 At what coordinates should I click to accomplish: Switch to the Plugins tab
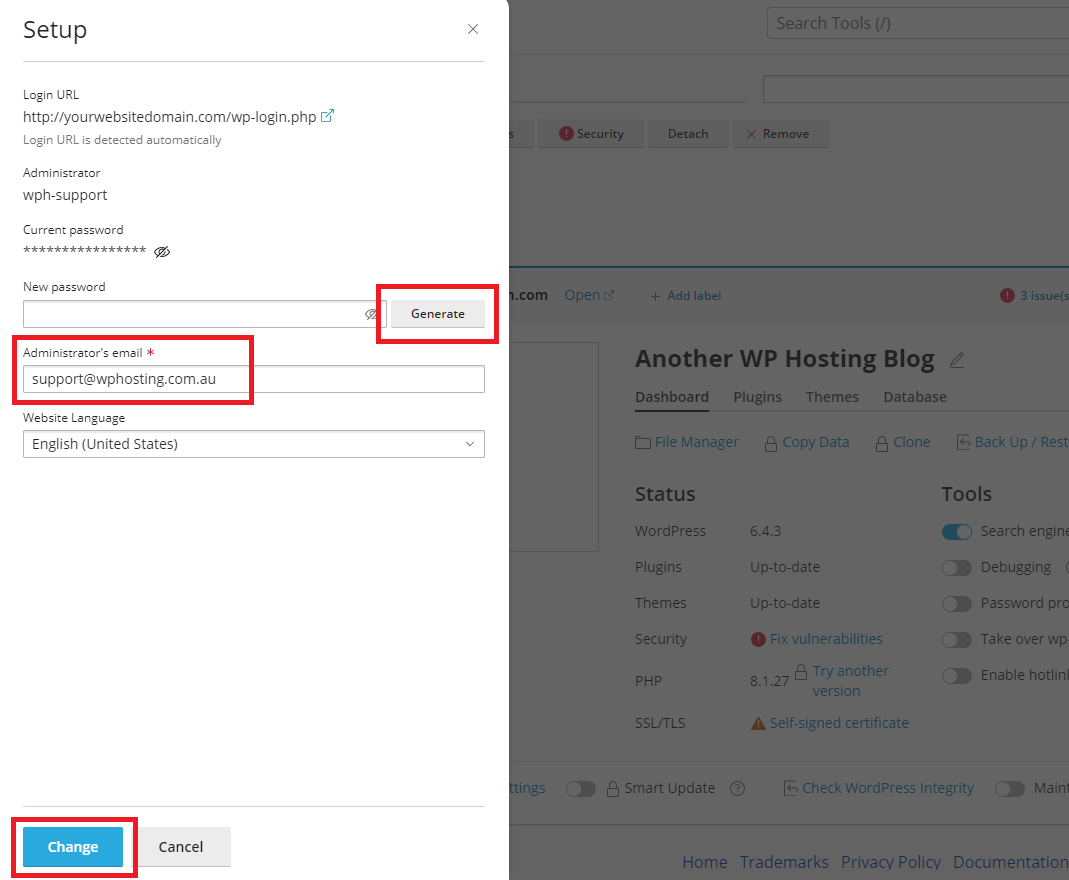point(757,396)
